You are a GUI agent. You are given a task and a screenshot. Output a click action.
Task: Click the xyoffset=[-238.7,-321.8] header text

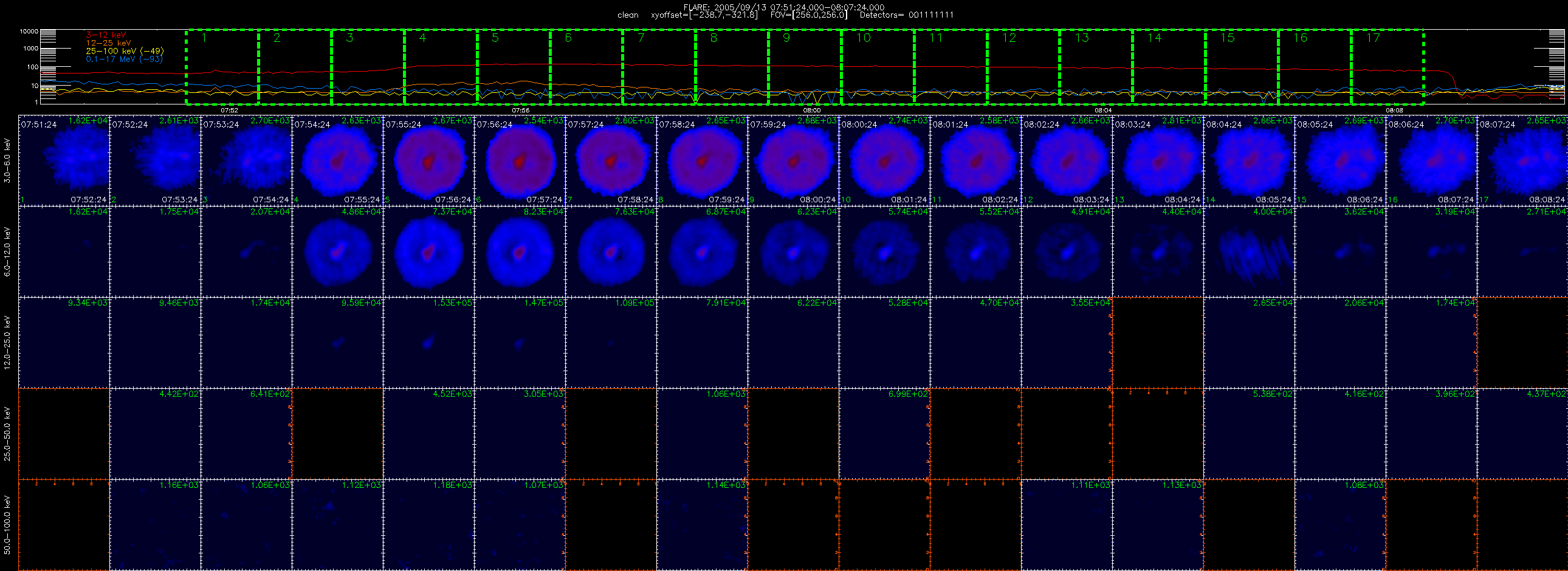click(x=704, y=15)
